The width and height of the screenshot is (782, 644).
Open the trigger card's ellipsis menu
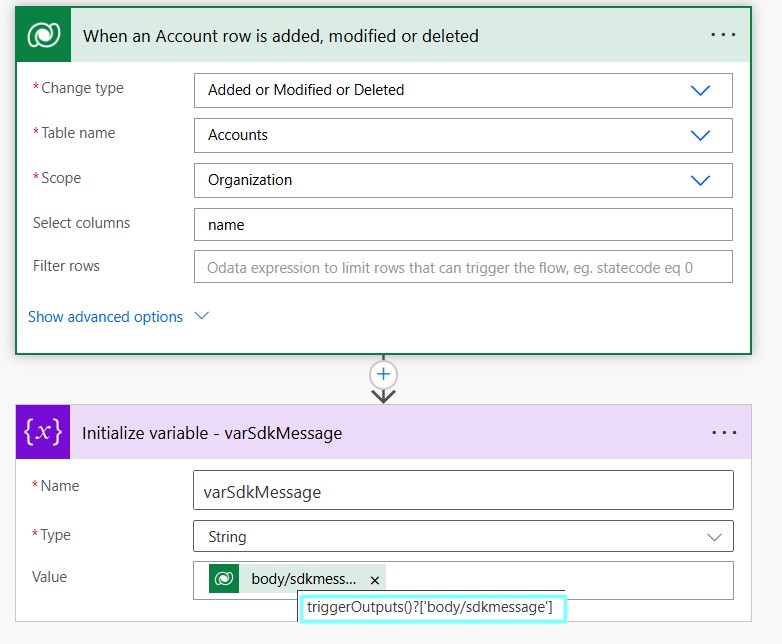coord(723,35)
